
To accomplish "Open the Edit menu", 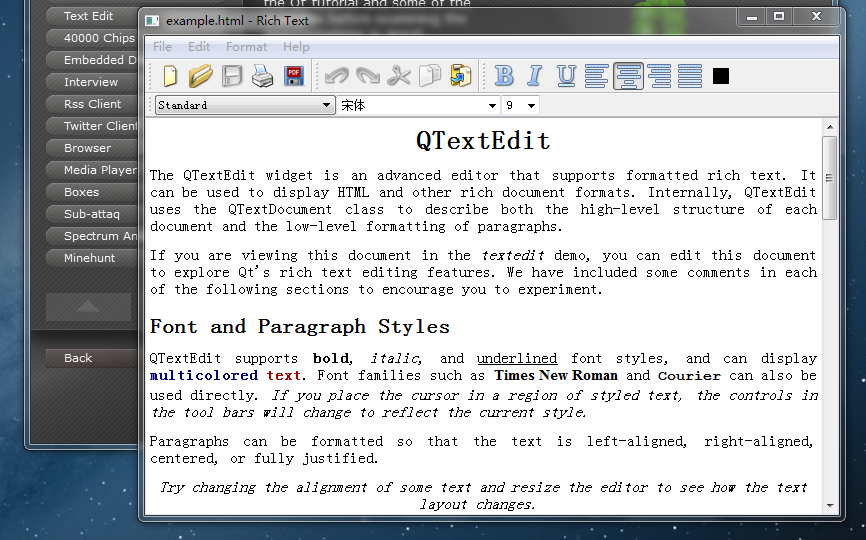I will [x=199, y=47].
